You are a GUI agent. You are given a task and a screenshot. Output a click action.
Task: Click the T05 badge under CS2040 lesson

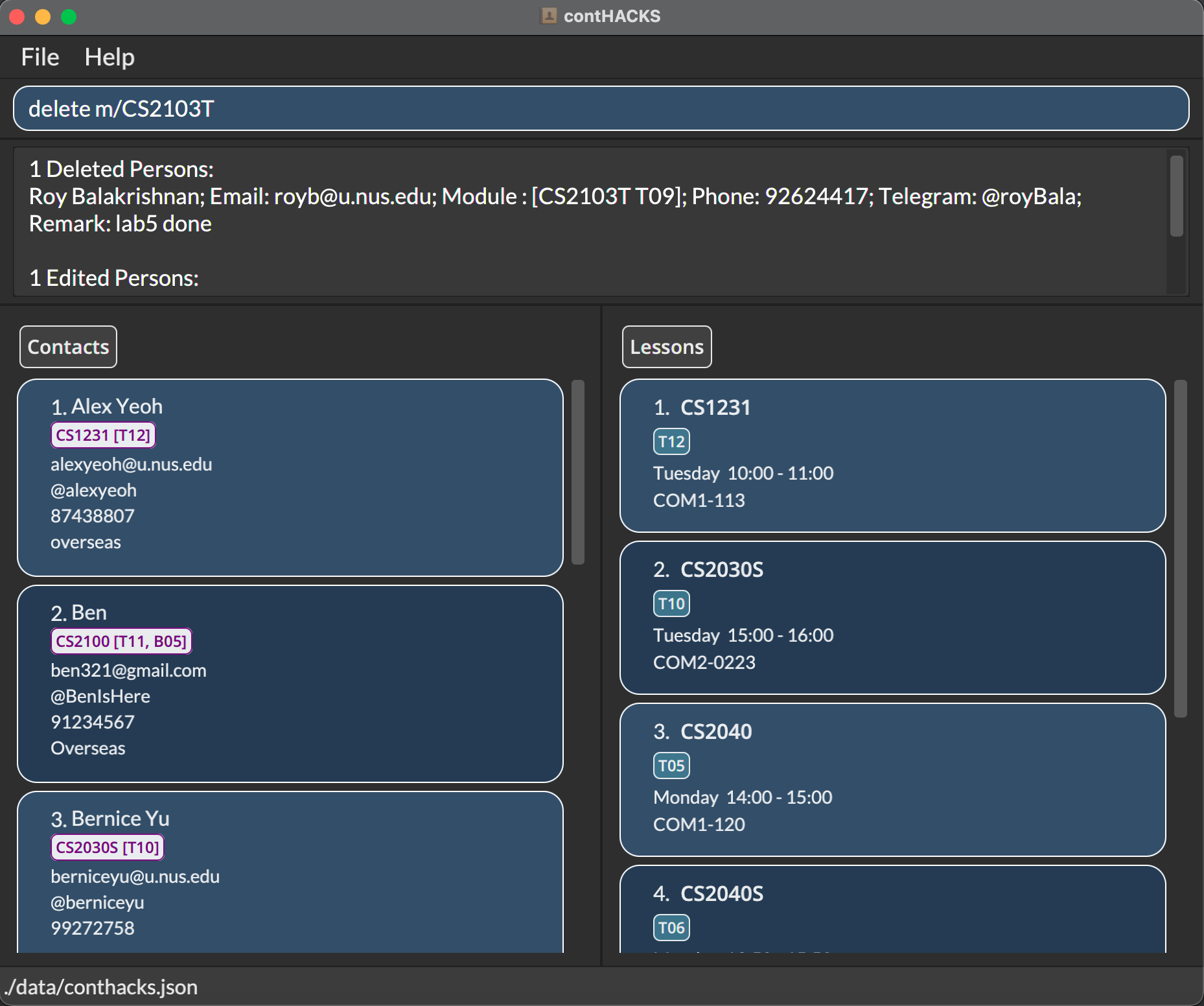[x=671, y=766]
